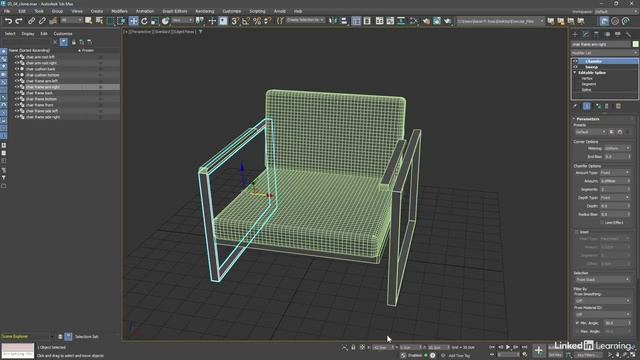Click viewport filter funnel icon

[200, 31]
